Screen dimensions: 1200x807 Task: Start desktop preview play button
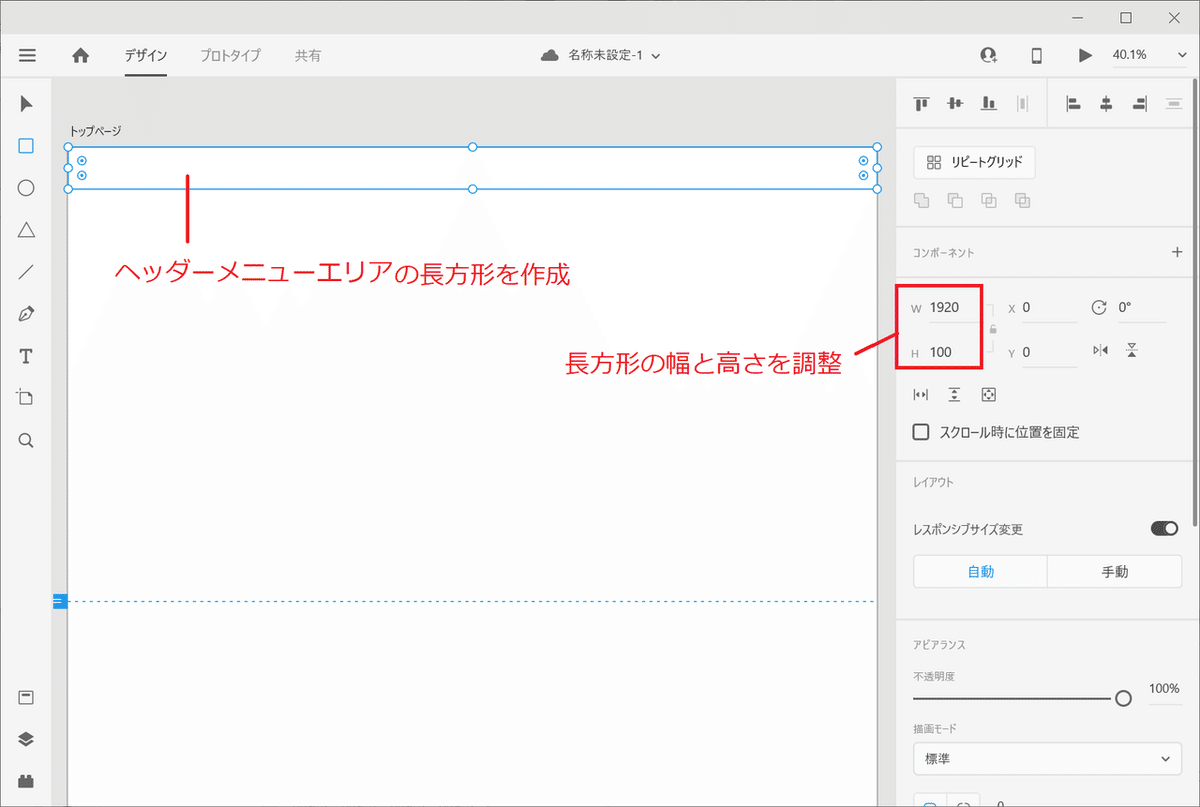[1085, 56]
